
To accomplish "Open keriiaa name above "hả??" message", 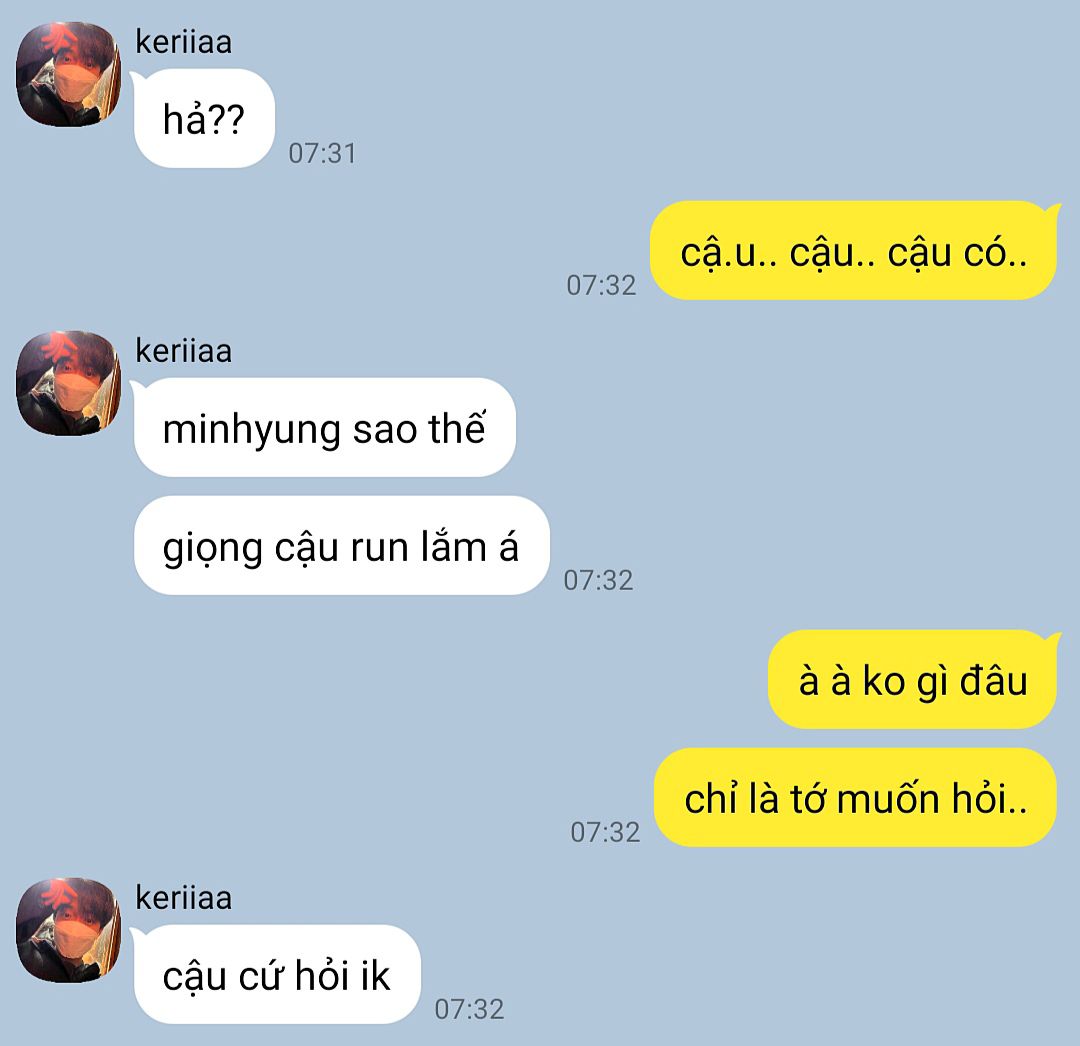I will coord(183,42).
